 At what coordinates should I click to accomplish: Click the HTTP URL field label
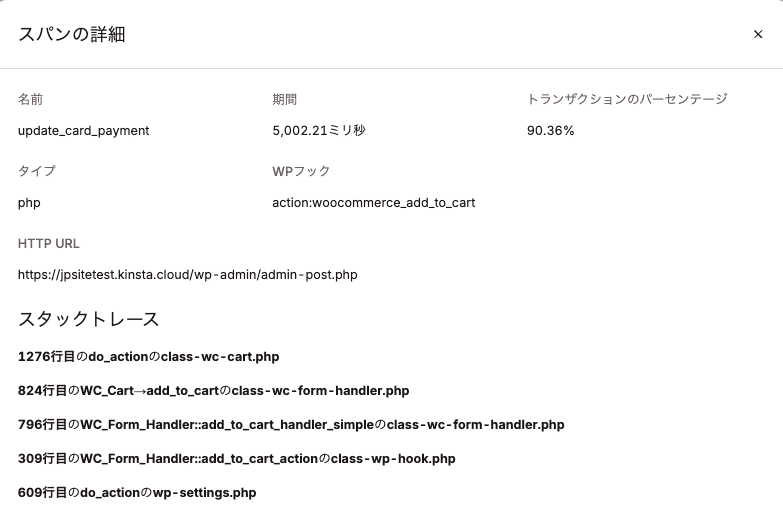(x=49, y=243)
